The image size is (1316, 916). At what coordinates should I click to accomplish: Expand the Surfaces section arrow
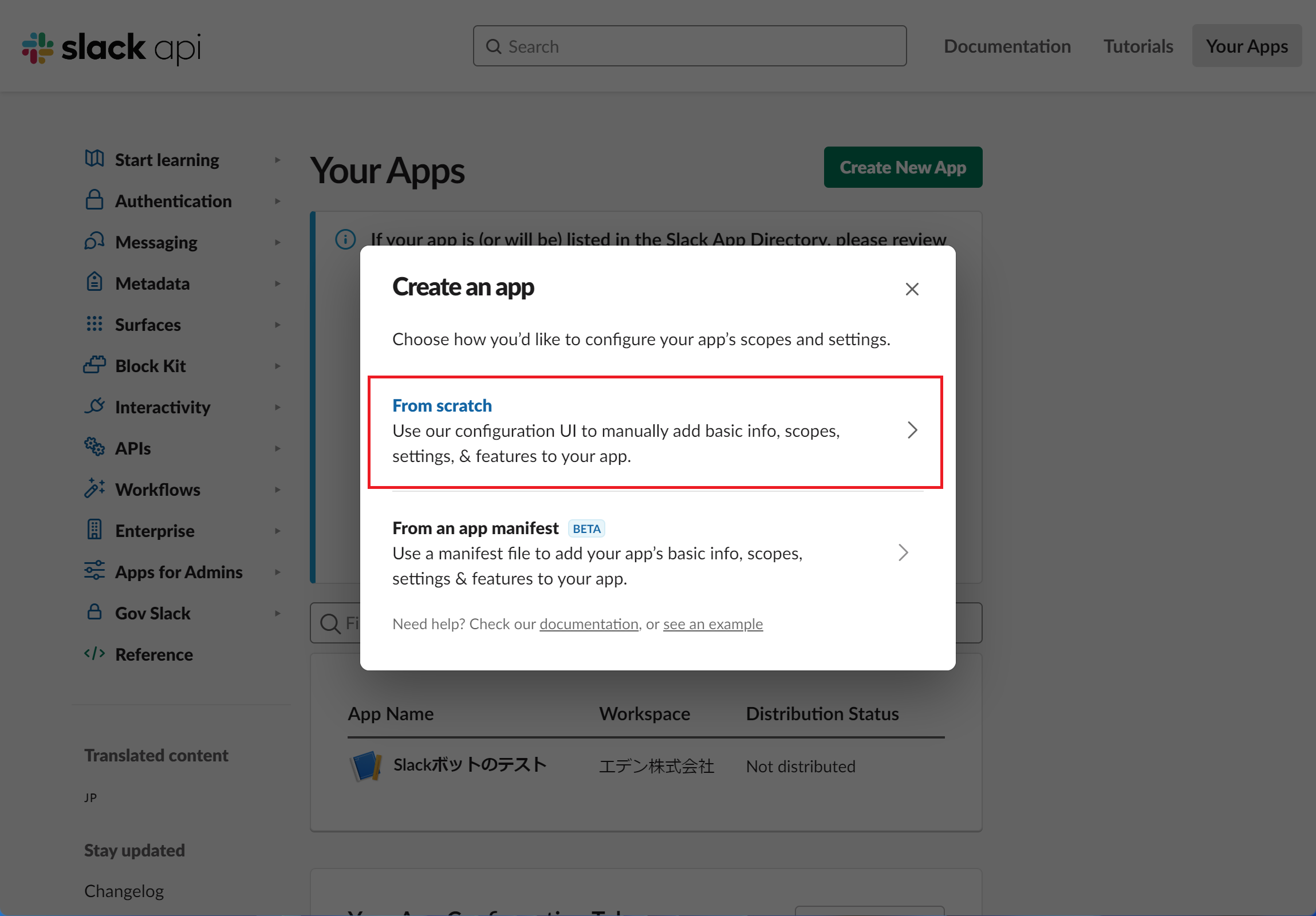pyautogui.click(x=278, y=325)
